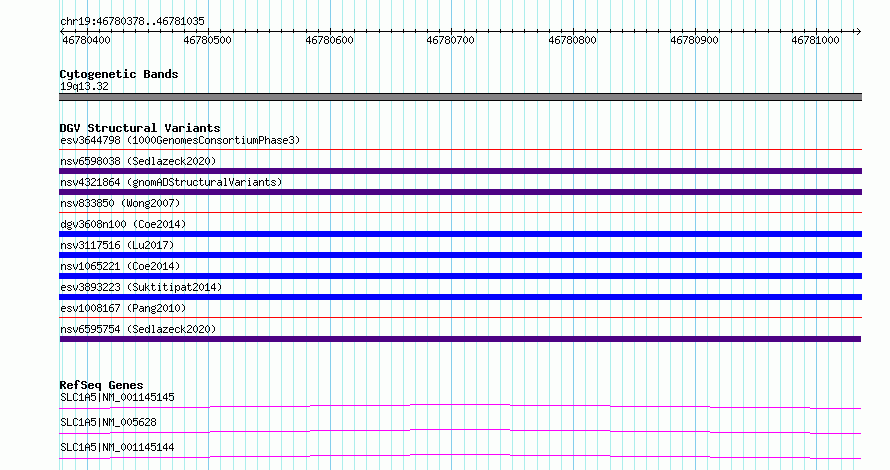Click the RefSeq Genes track header
890x470 pixels.
(101, 385)
